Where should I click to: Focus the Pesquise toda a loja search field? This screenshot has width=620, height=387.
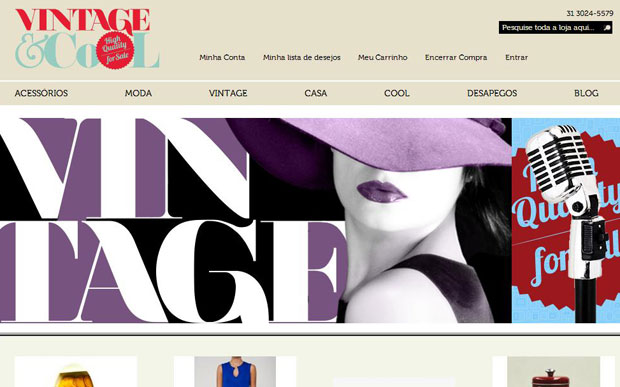coord(550,28)
